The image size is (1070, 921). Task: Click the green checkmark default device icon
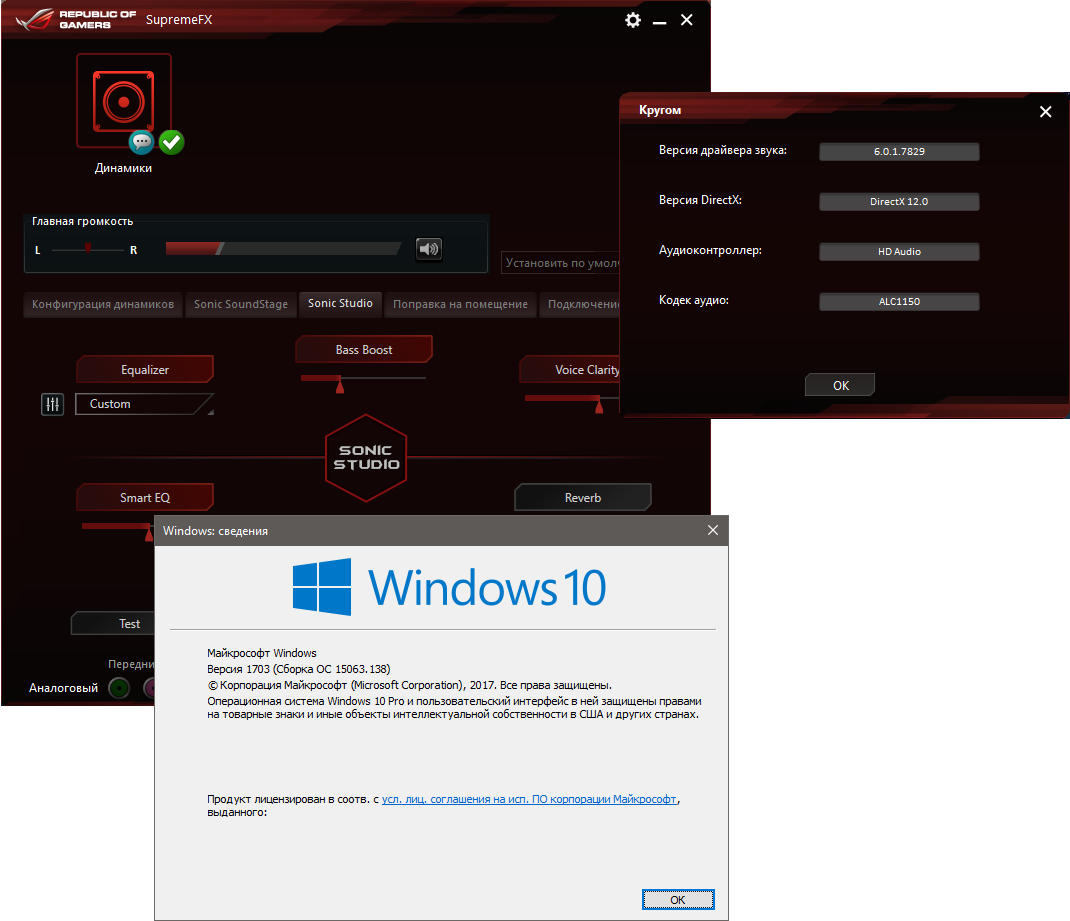click(x=171, y=142)
